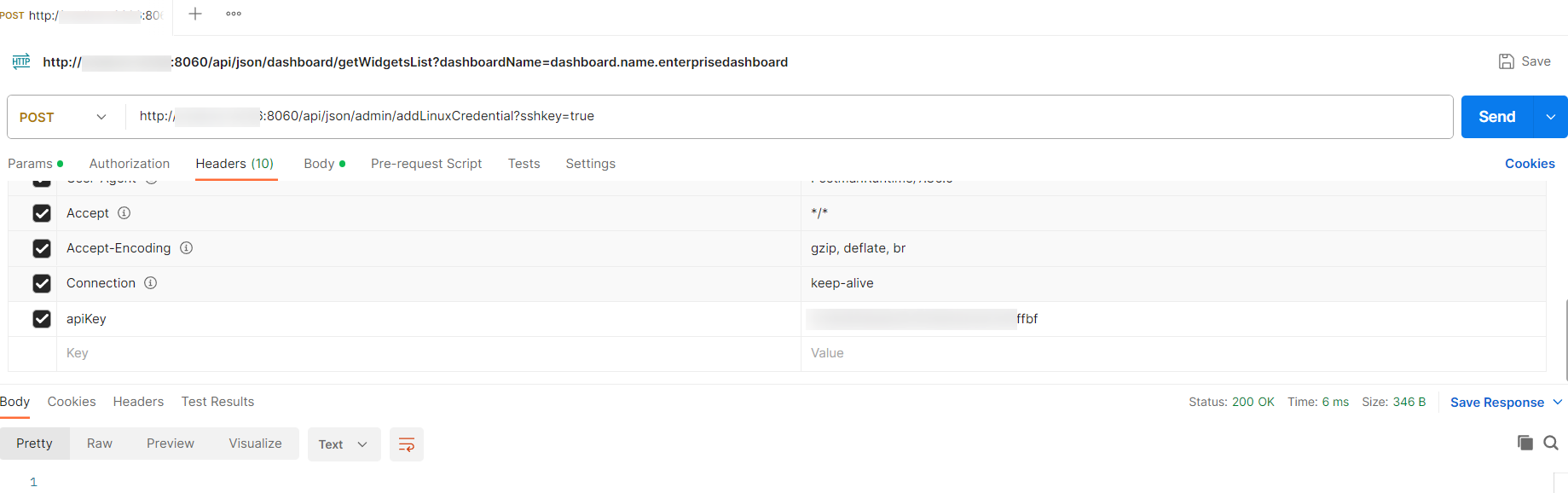Open the Cookies link
1568x493 pixels.
1530,164
